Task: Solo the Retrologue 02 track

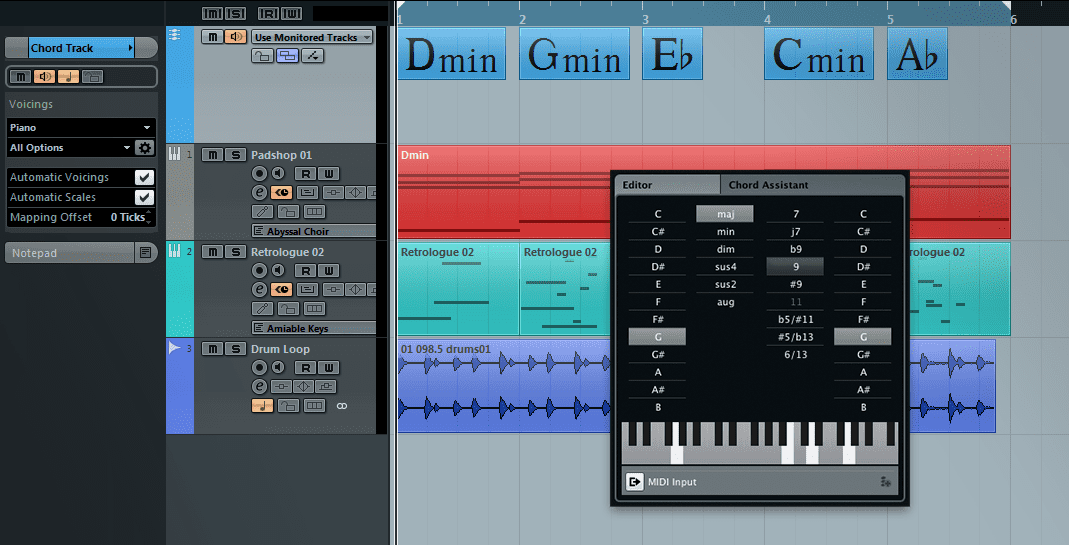Action: [x=235, y=252]
